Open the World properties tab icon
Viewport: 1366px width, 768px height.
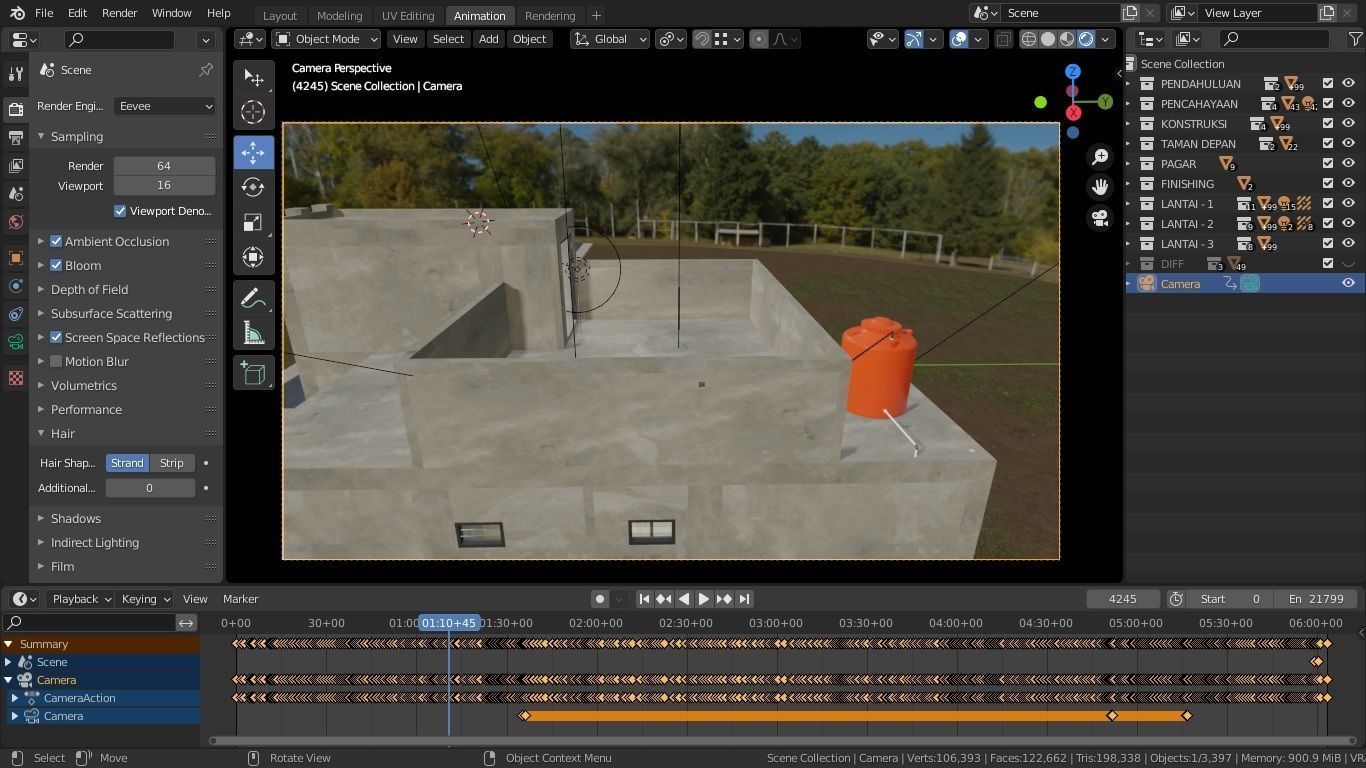pyautogui.click(x=15, y=222)
